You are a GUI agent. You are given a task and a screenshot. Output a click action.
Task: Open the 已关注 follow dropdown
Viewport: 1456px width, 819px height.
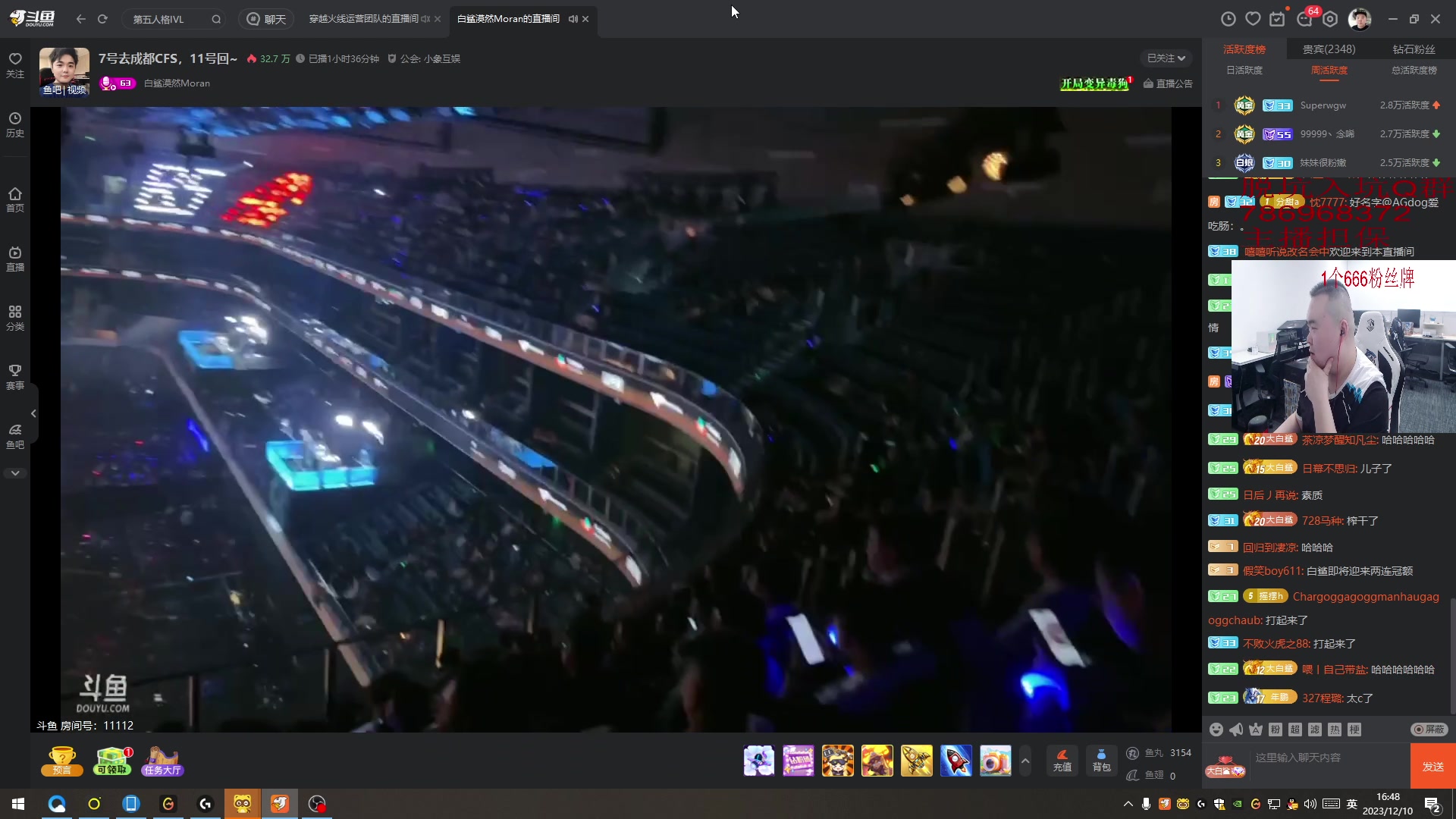[x=1166, y=58]
